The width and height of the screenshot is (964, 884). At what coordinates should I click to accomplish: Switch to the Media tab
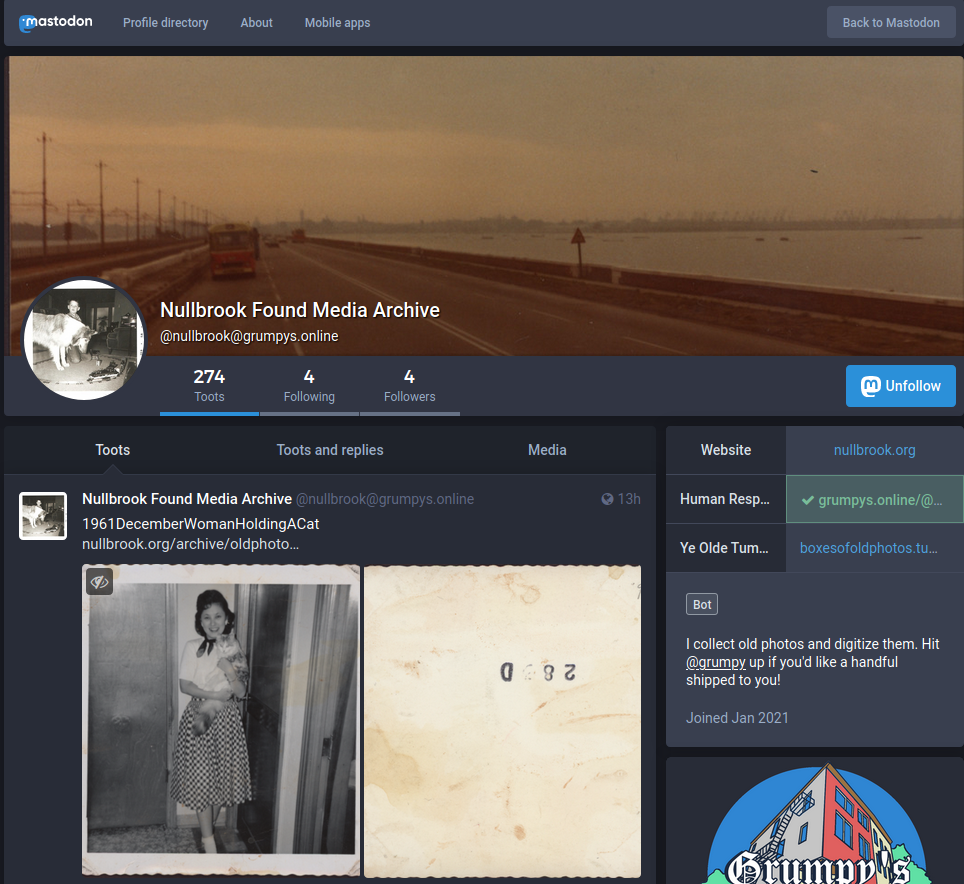click(x=547, y=450)
